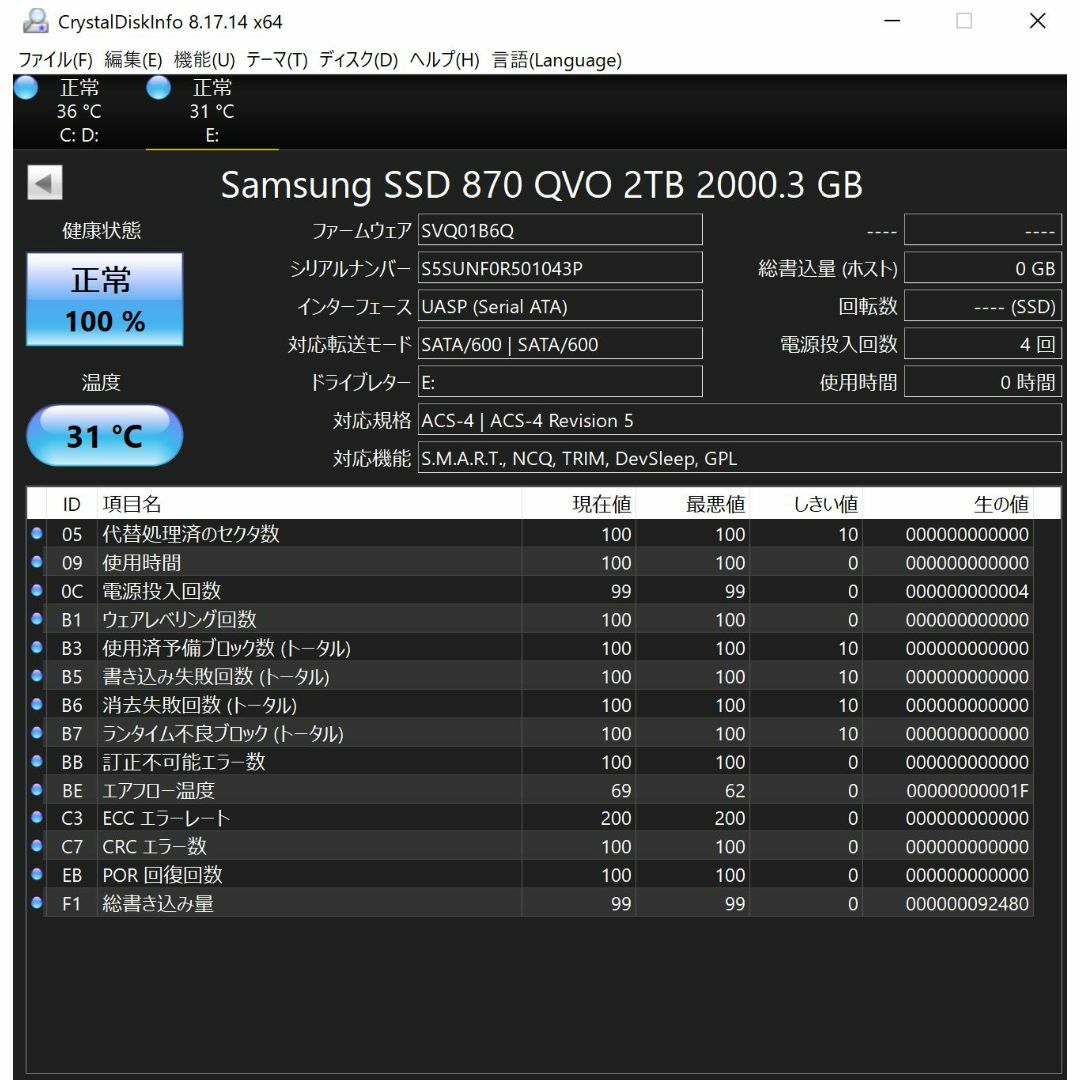Click worst value 62 in エアフロー温度 row

[735, 790]
